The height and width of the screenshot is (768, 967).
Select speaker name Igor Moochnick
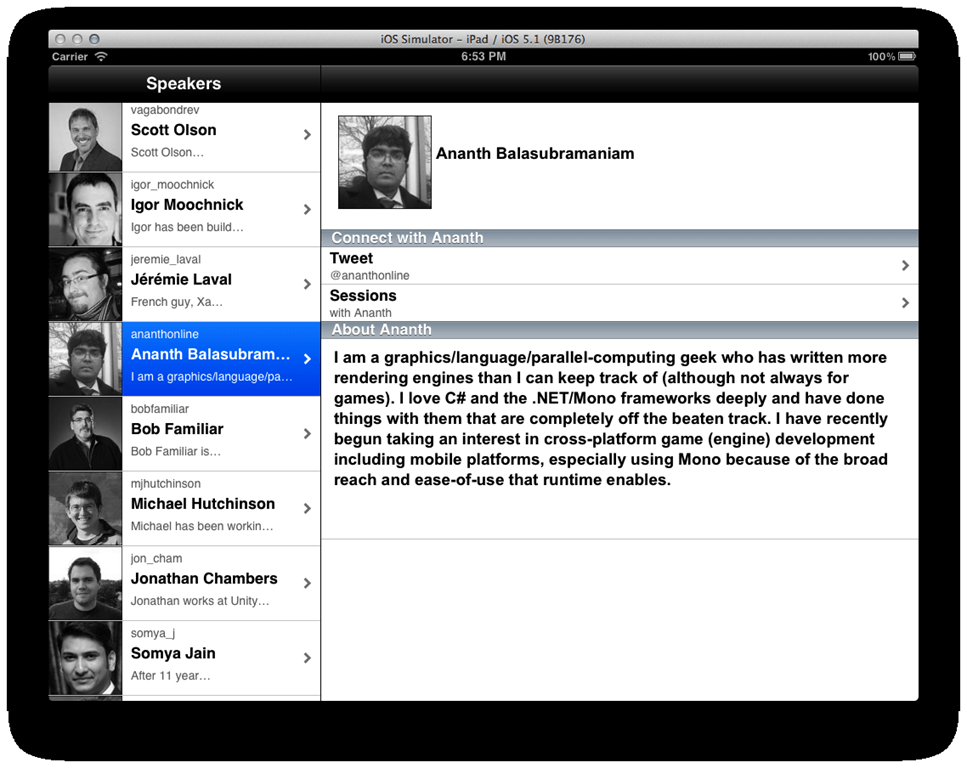pos(187,205)
